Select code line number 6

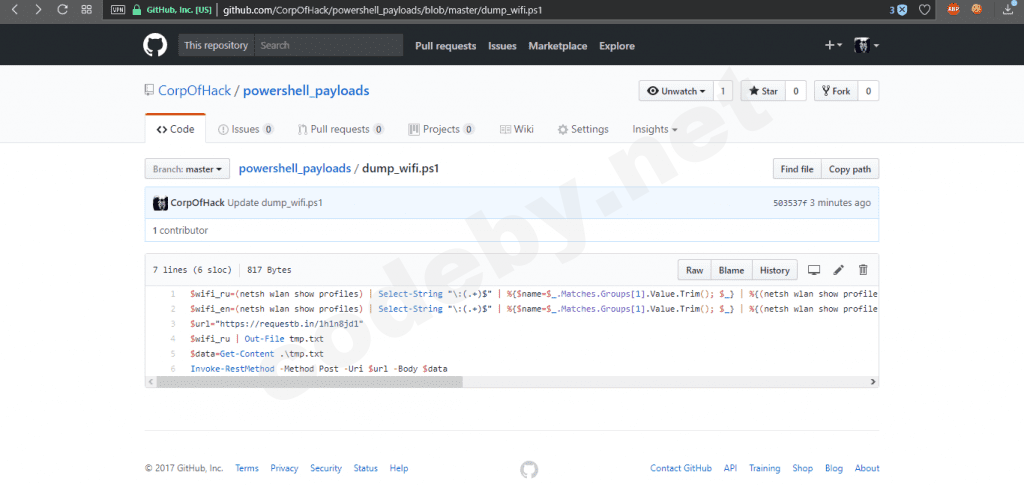click(x=173, y=369)
